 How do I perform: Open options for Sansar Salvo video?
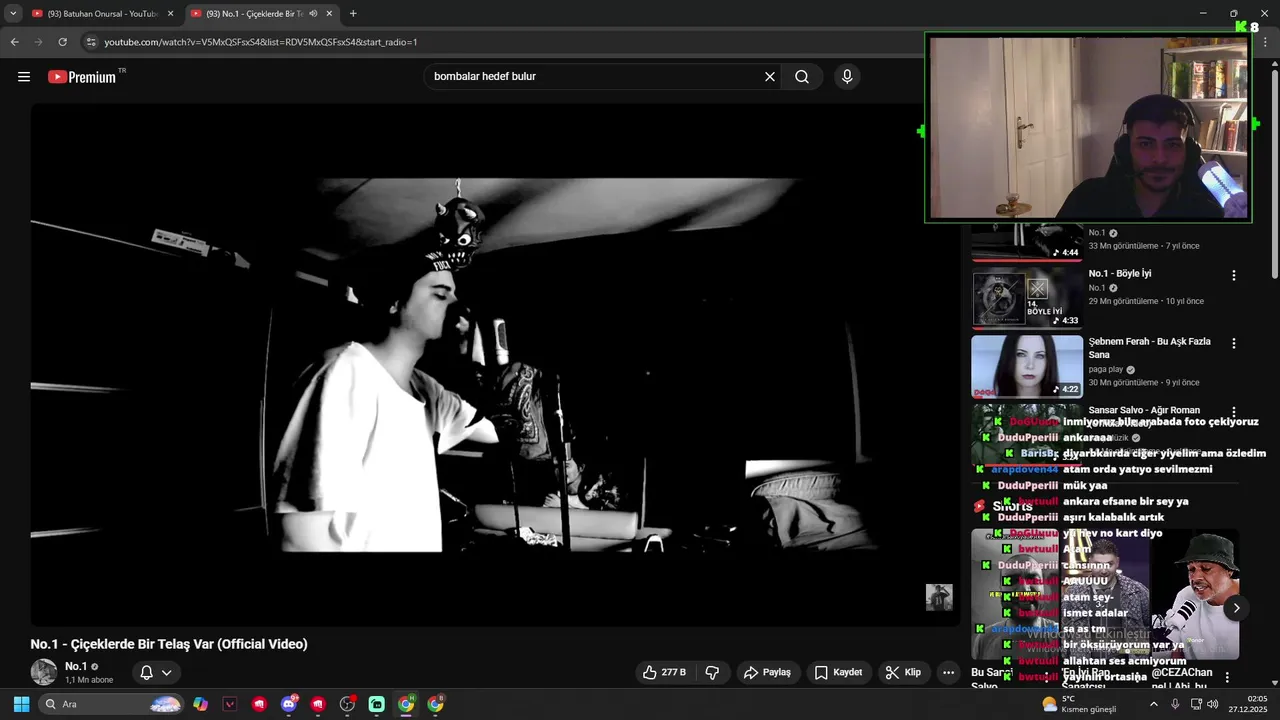click(x=1233, y=411)
